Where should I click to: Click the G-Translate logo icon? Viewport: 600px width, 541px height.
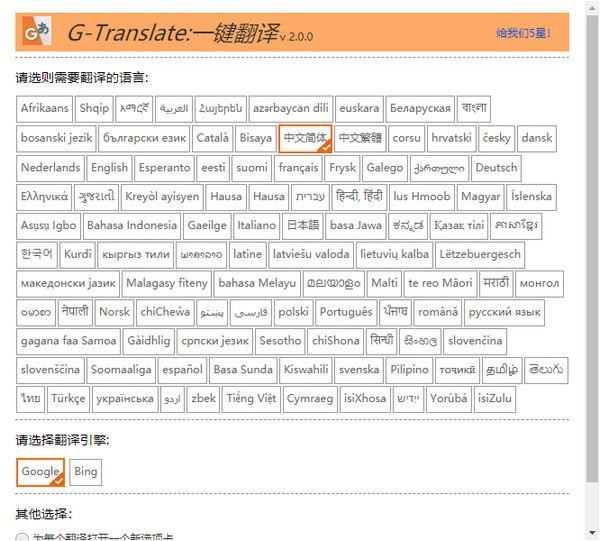37,31
